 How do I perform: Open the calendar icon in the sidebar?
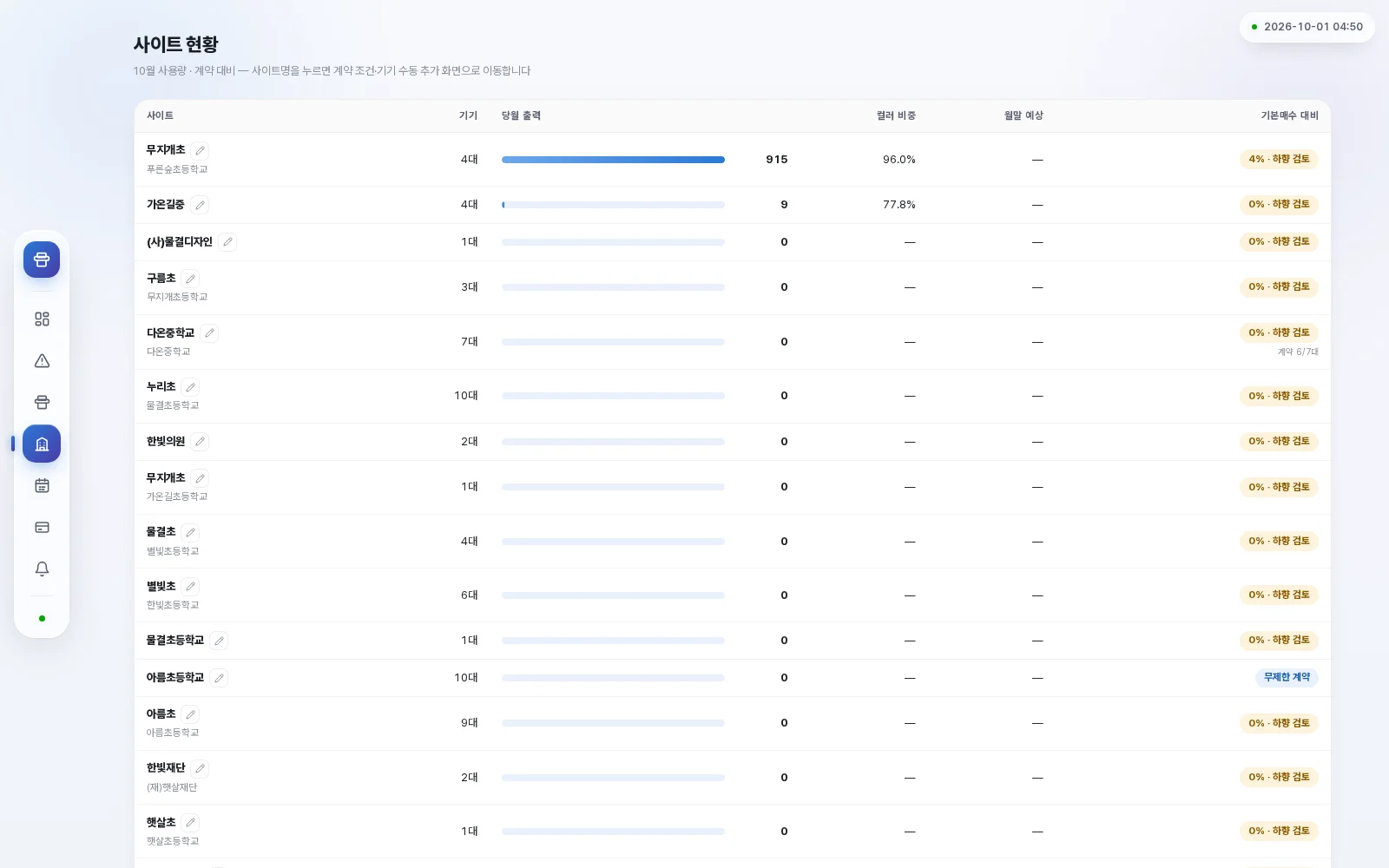click(x=42, y=486)
